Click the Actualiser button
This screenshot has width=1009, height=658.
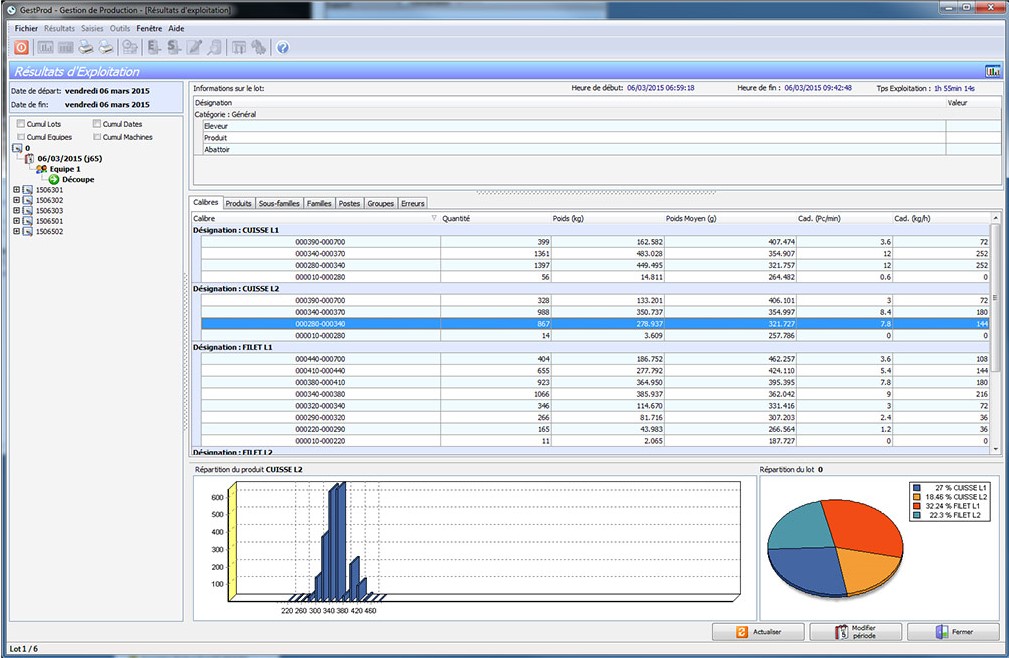[x=757, y=632]
